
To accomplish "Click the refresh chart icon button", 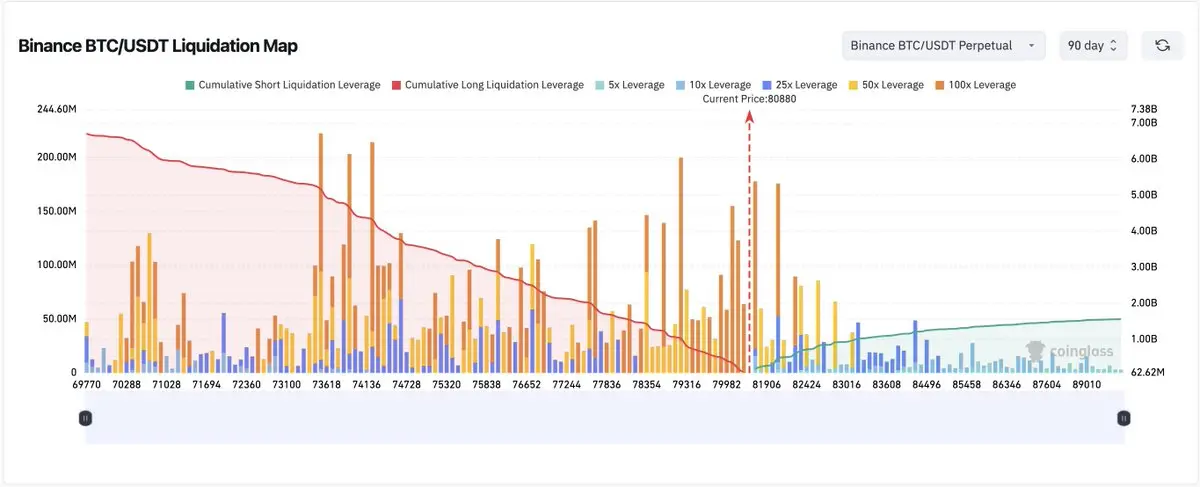I will point(1162,45).
